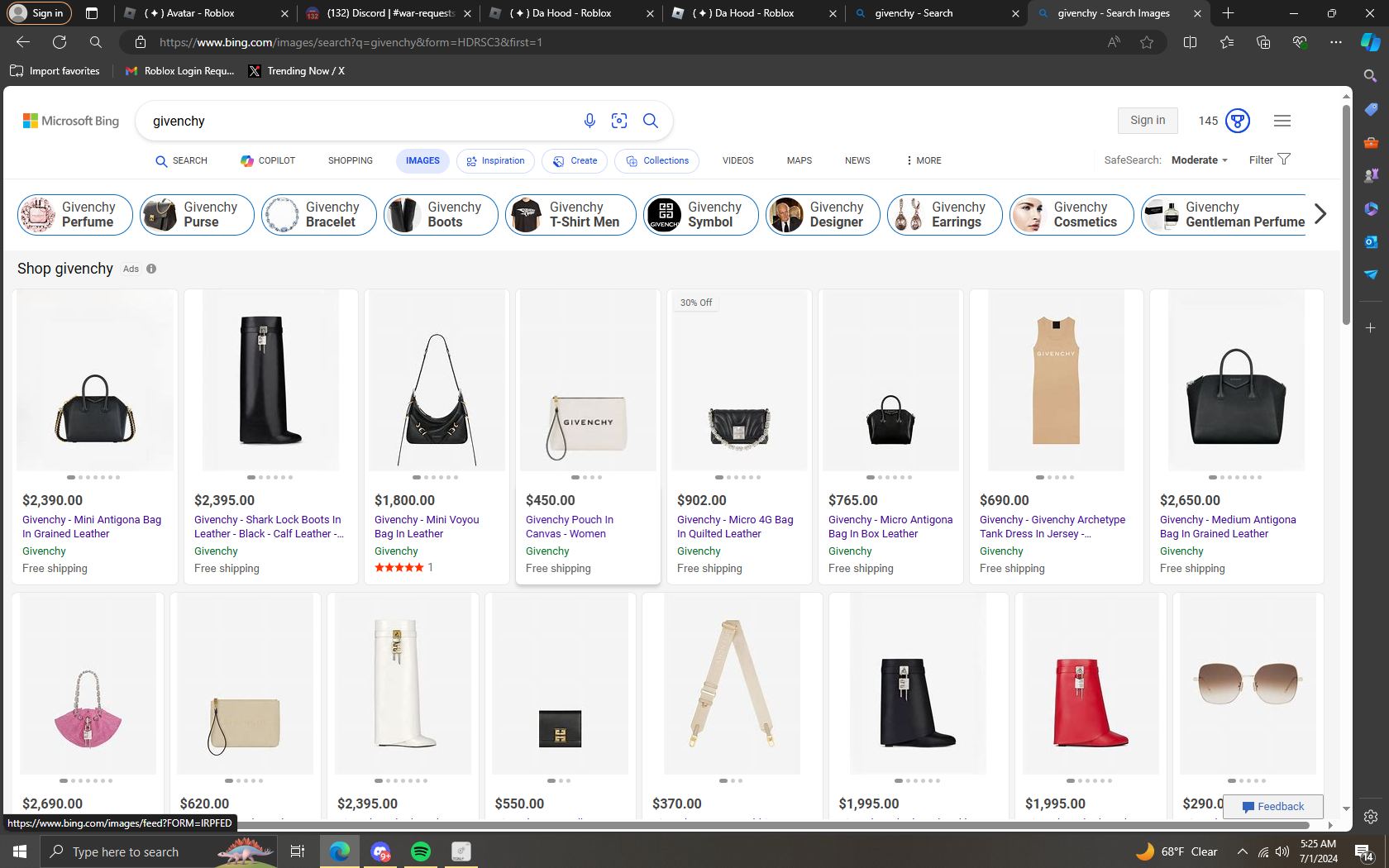Refresh the page with reload icon
1389x868 pixels.
coord(60,42)
